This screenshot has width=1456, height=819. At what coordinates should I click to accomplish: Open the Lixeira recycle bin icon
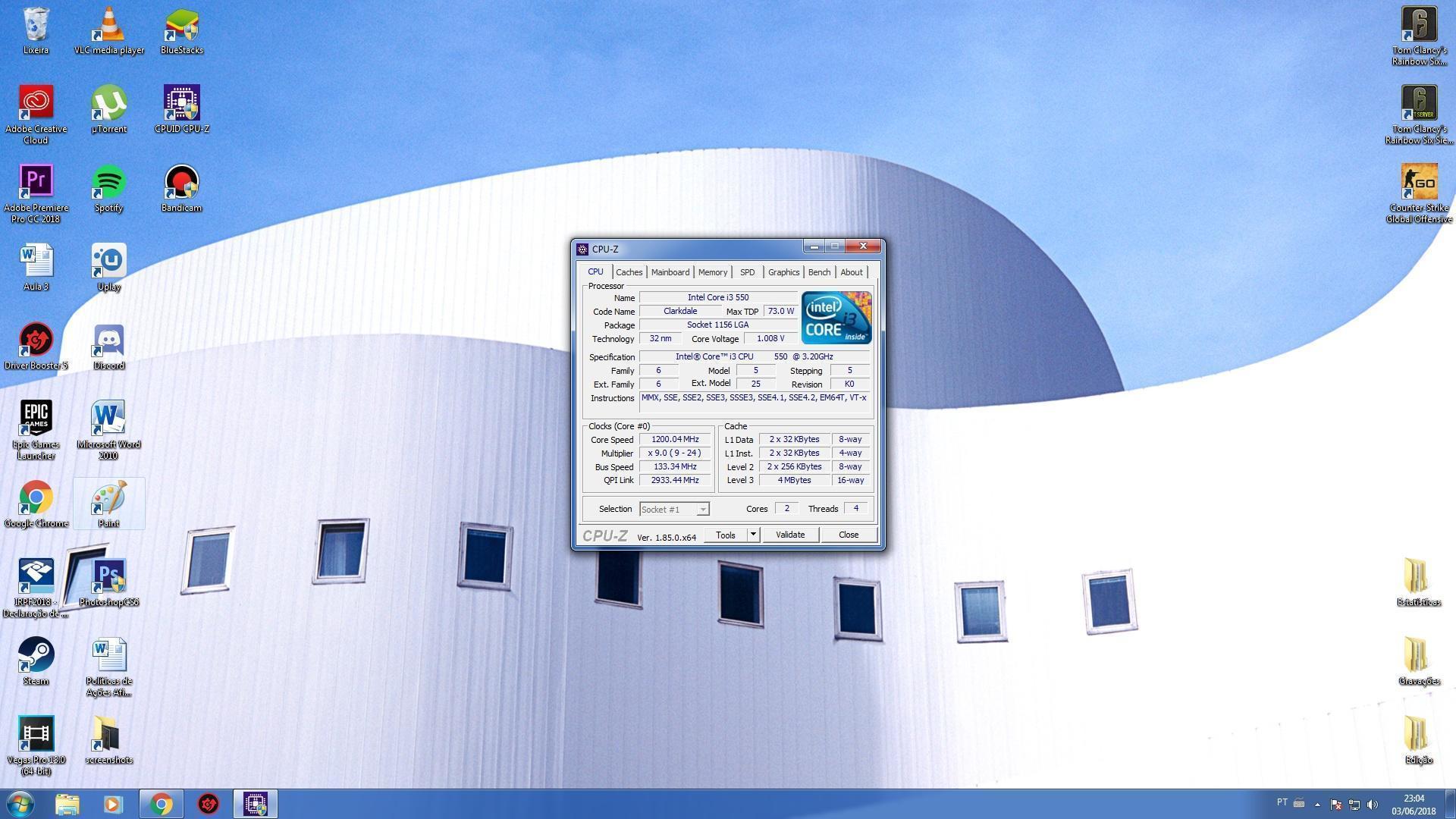pos(36,30)
